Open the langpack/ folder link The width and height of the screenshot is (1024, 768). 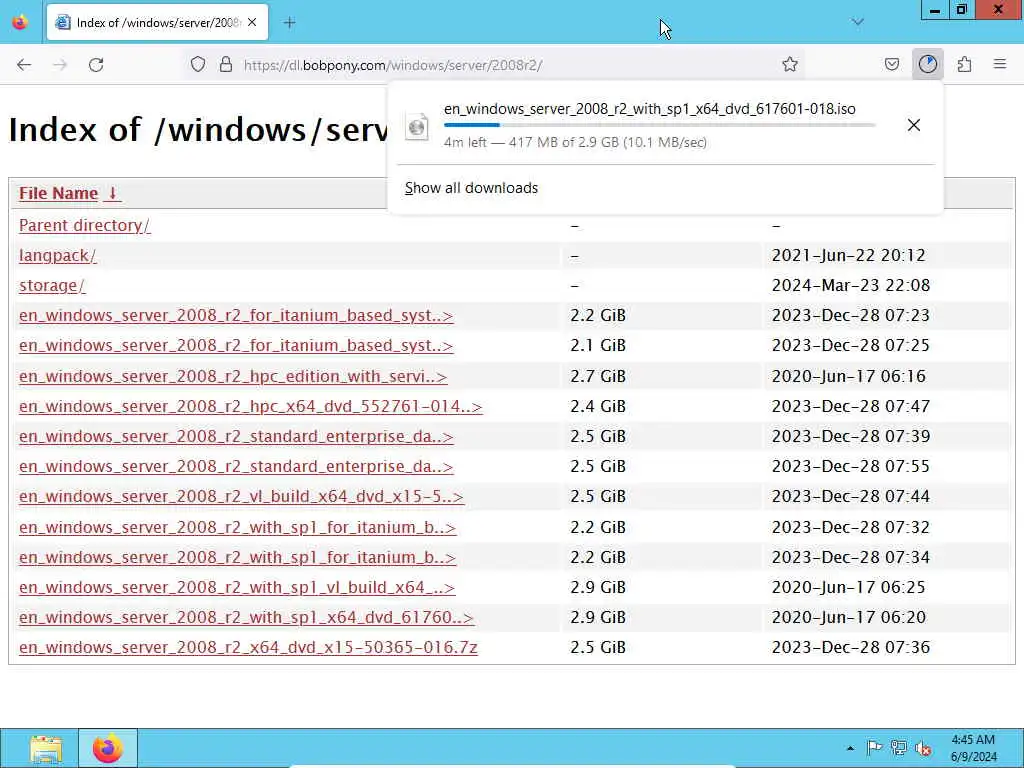coord(57,255)
